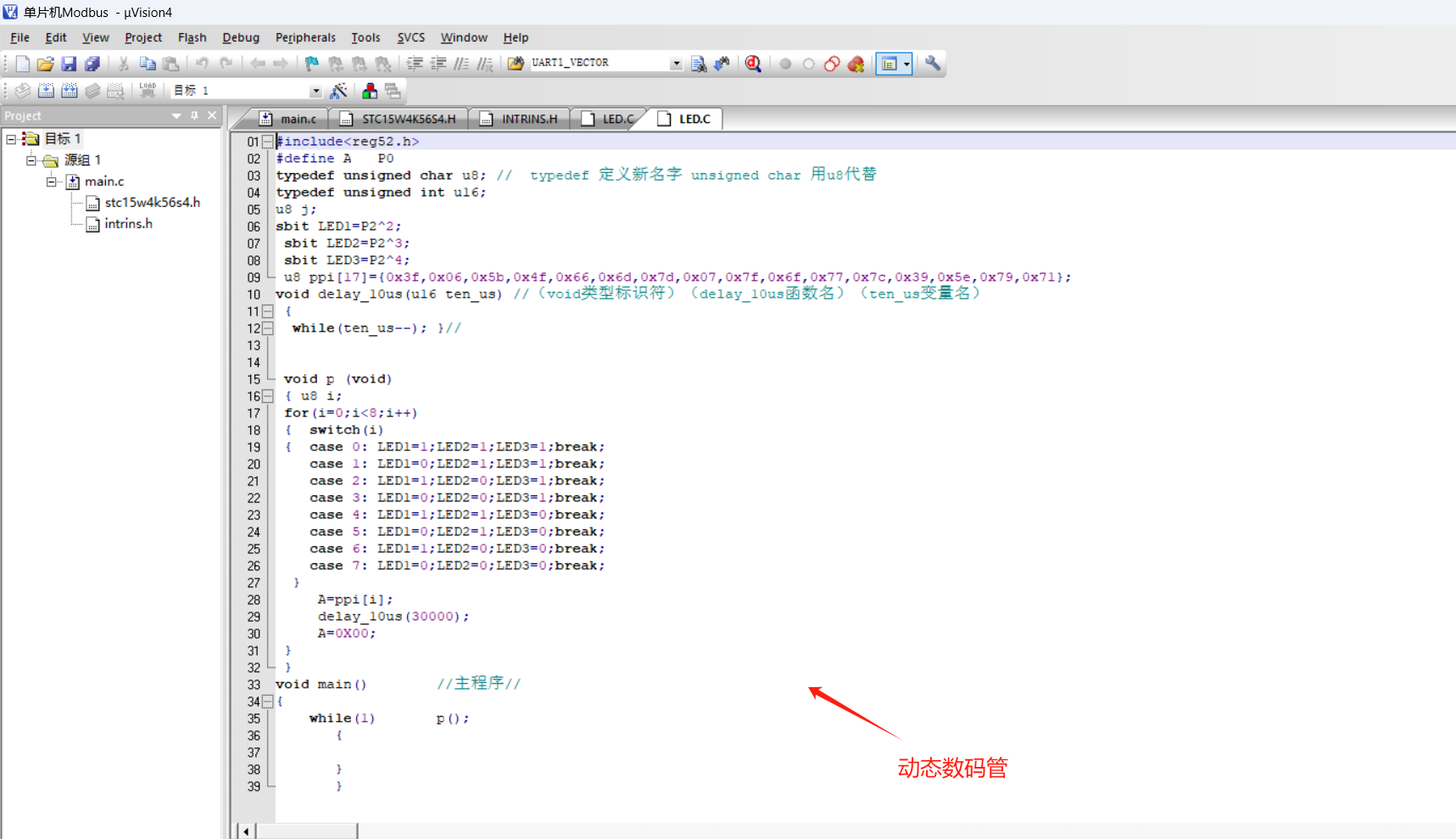Redo the last edit
Viewport: 1456px width, 839px height.
click(226, 64)
